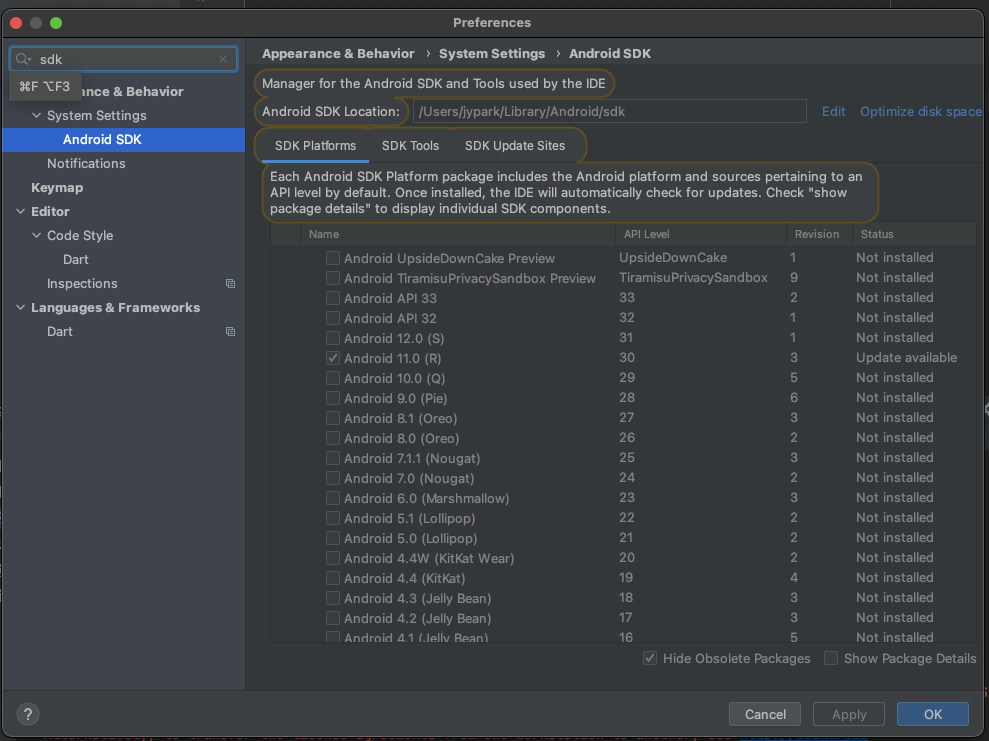Sort table by Revision column header

819,234
